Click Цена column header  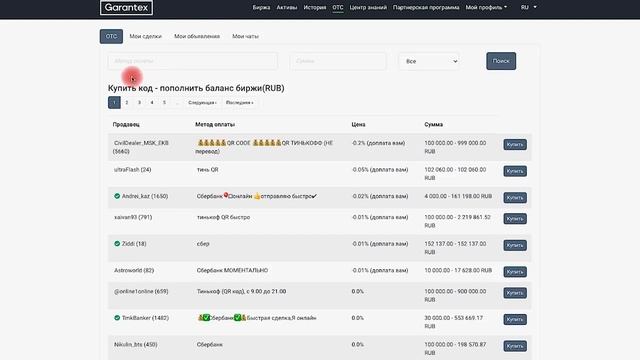pos(358,124)
